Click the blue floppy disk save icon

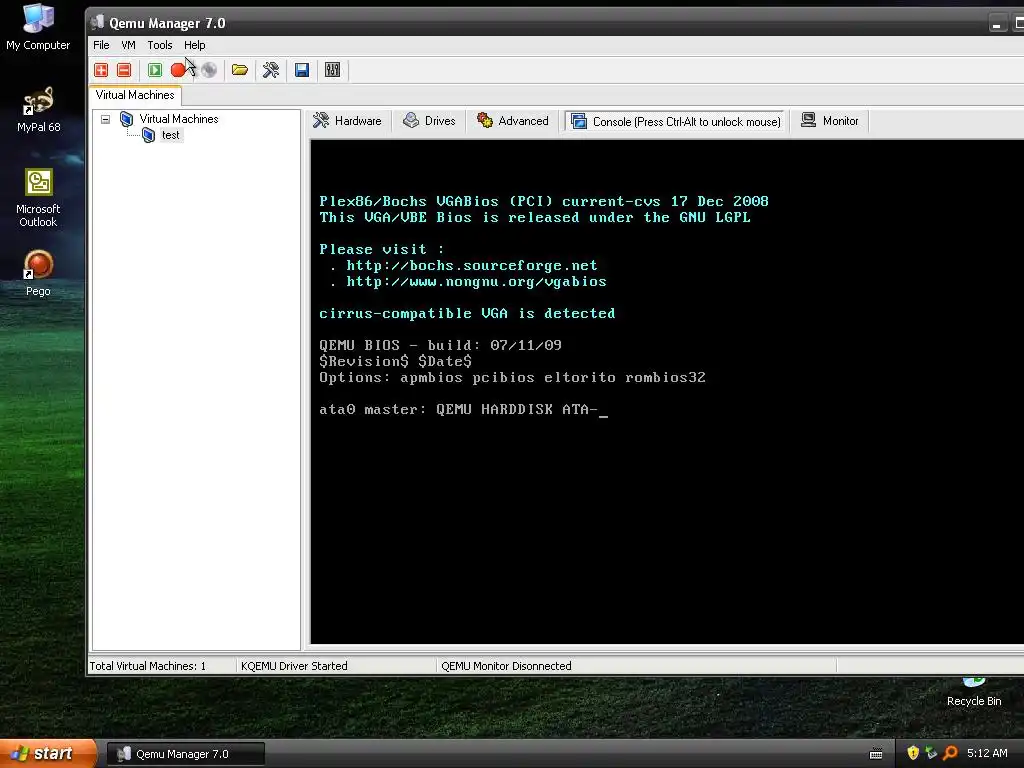(x=302, y=70)
